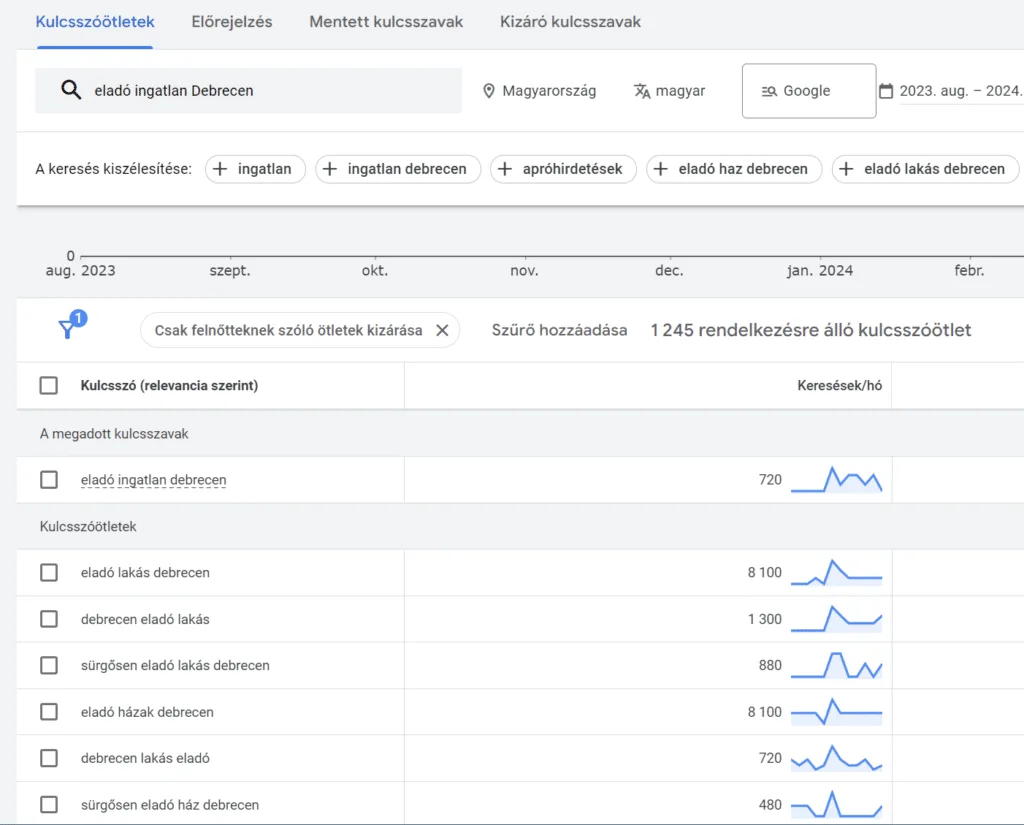Screen dimensions: 1024x825
Task: Check the eladó házak debrecen checkbox
Action: tap(49, 712)
